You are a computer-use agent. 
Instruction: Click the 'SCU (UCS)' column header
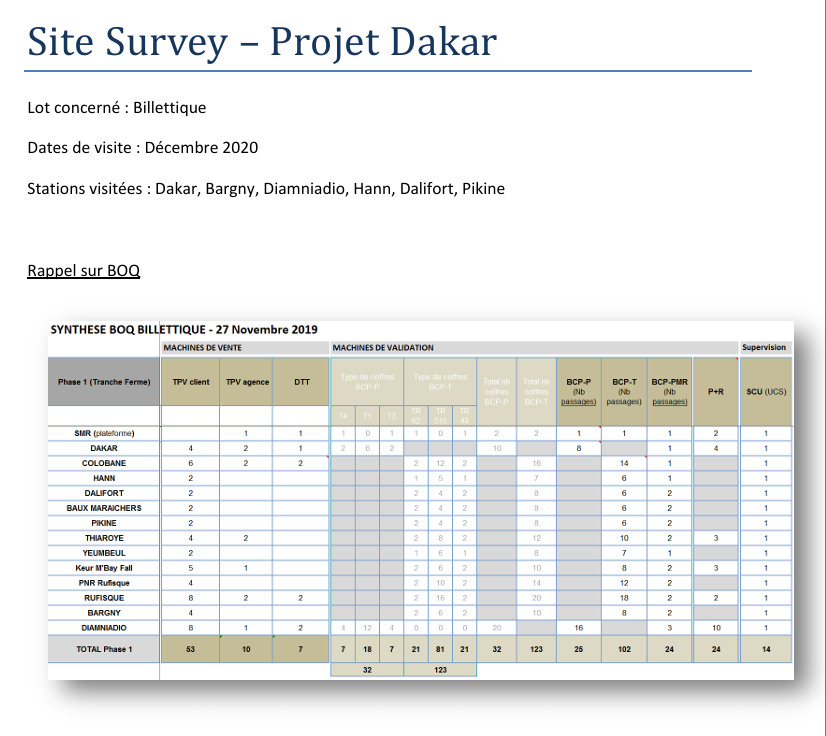(766, 391)
